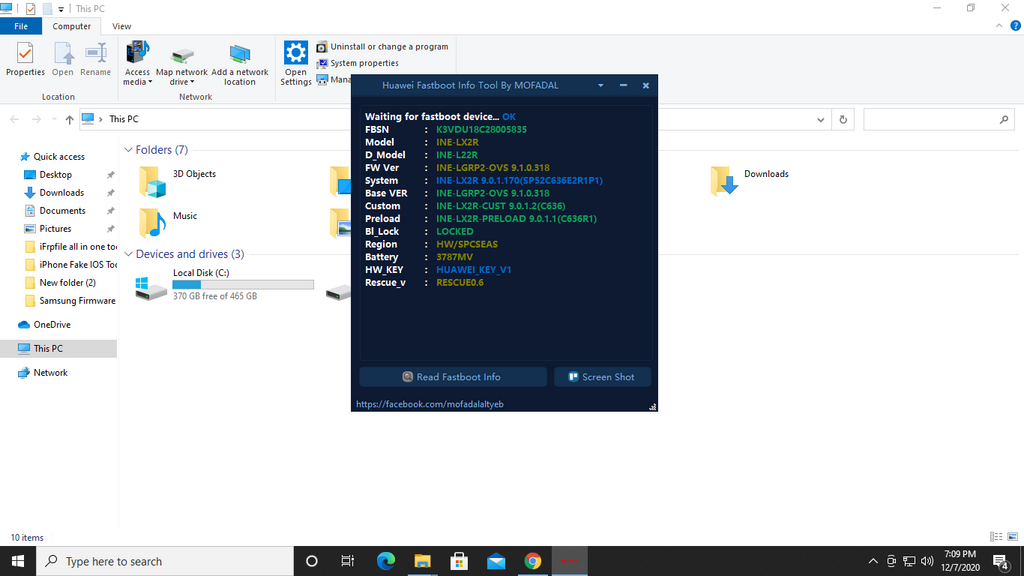Viewport: 1024px width, 576px height.
Task: Click Uninstall or change a program
Action: click(x=383, y=47)
